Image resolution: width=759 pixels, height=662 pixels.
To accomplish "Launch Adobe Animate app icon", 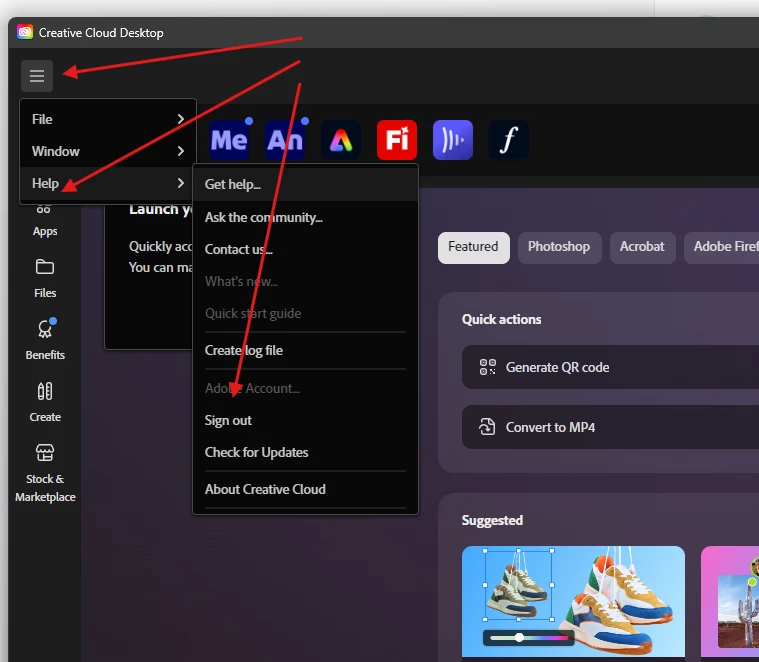I will (285, 140).
